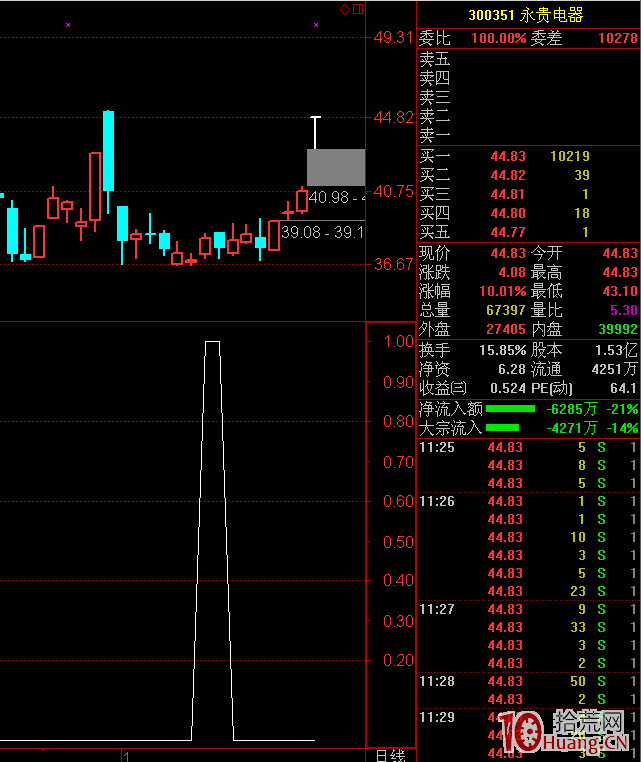Click the 49.31 price axis label
This screenshot has width=641, height=762.
(393, 37)
